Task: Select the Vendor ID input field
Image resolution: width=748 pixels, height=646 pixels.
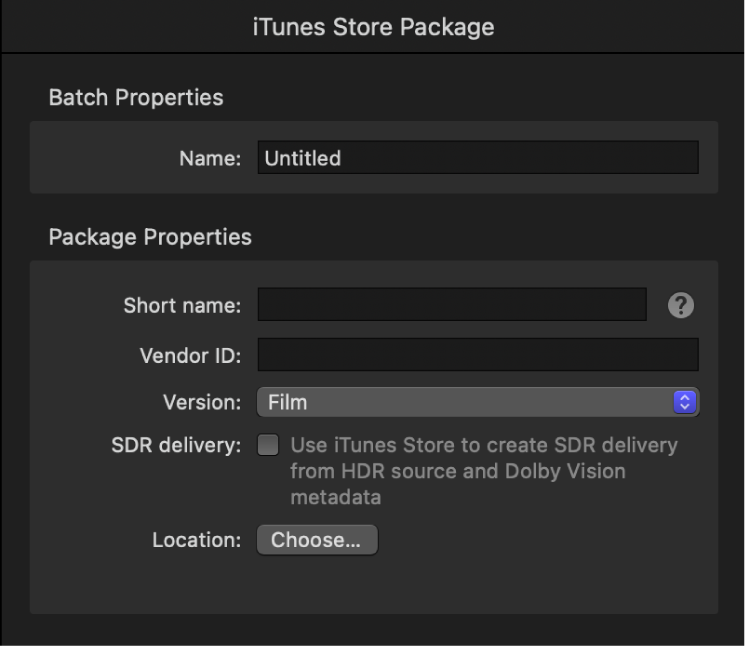Action: tap(478, 355)
